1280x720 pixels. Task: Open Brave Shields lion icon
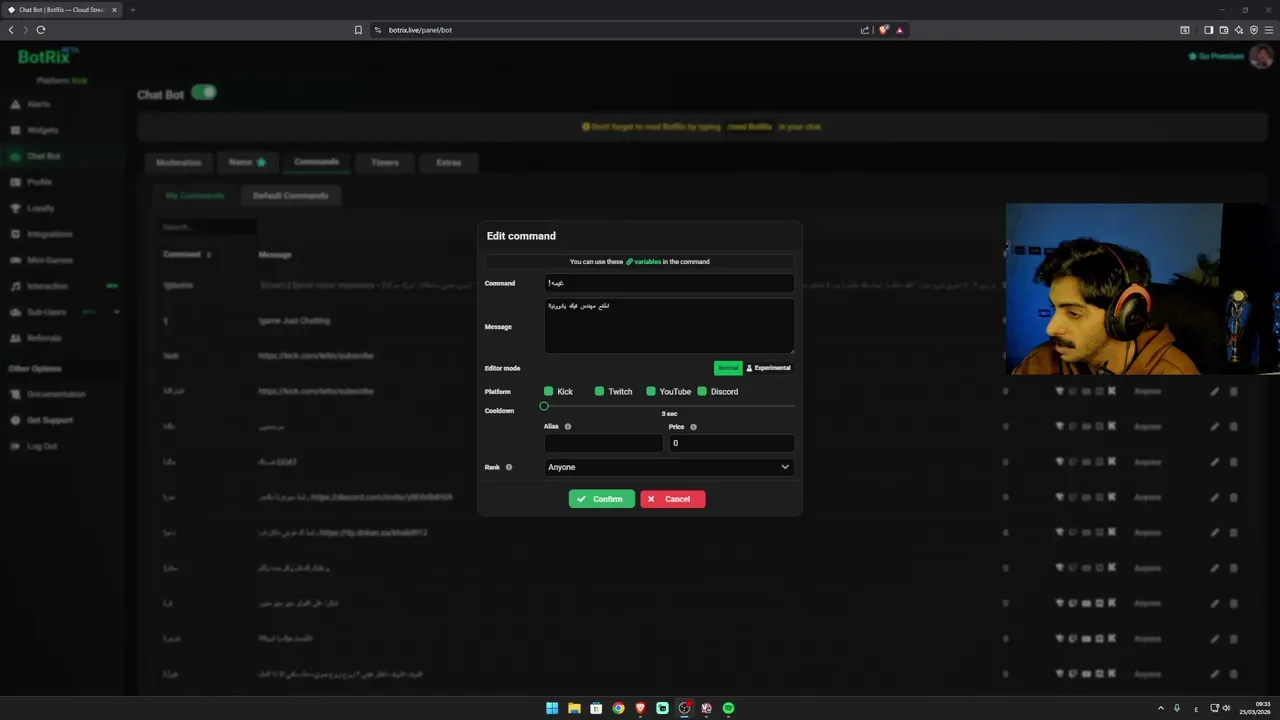click(883, 30)
